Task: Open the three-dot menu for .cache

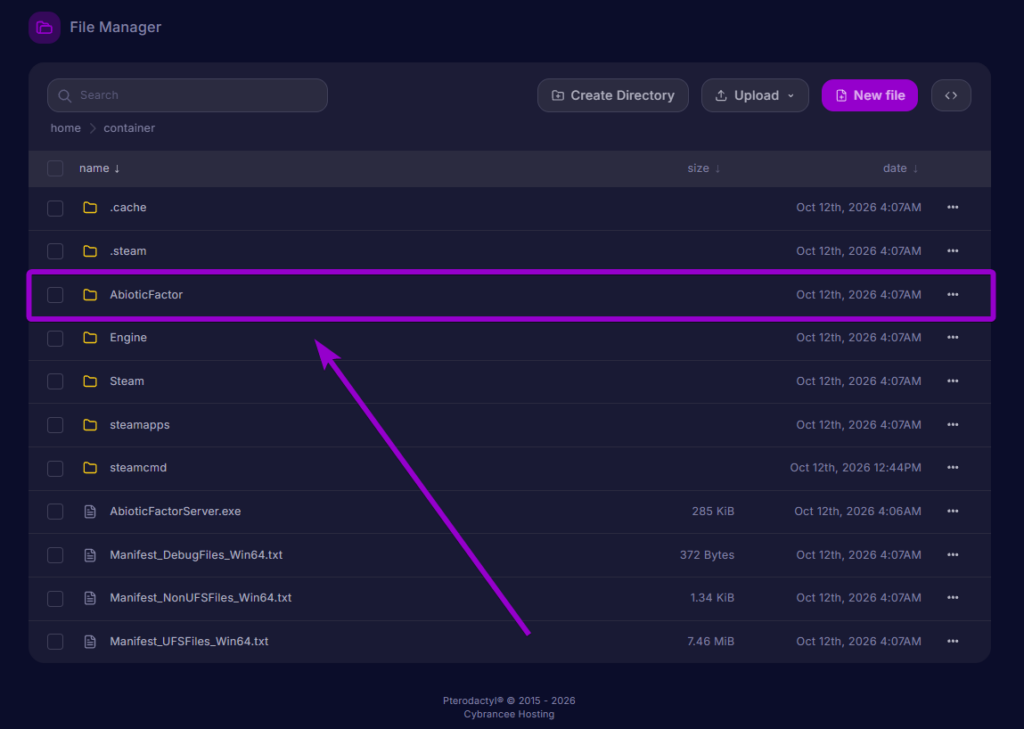Action: click(x=953, y=207)
